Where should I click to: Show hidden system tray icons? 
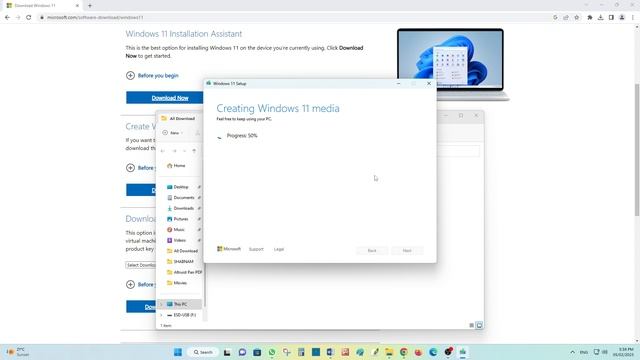click(x=572, y=352)
